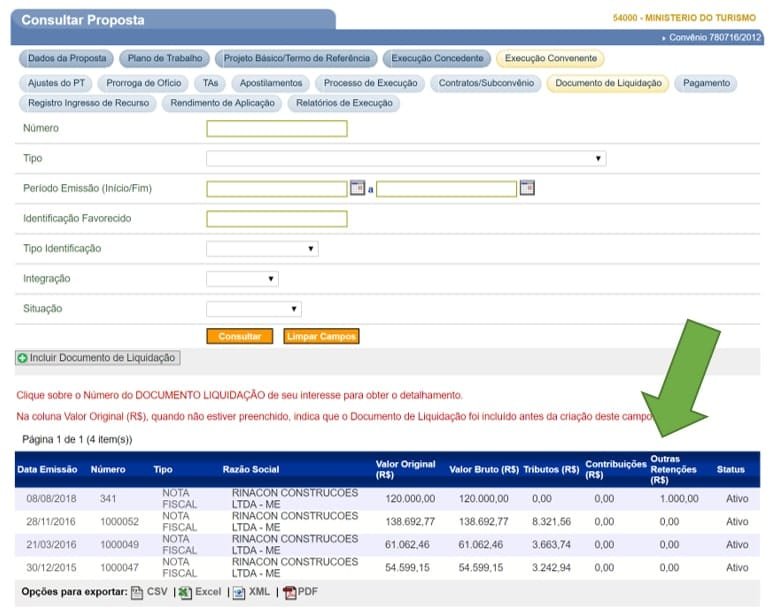Click the Consultar button
The image size is (774, 614).
point(239,337)
